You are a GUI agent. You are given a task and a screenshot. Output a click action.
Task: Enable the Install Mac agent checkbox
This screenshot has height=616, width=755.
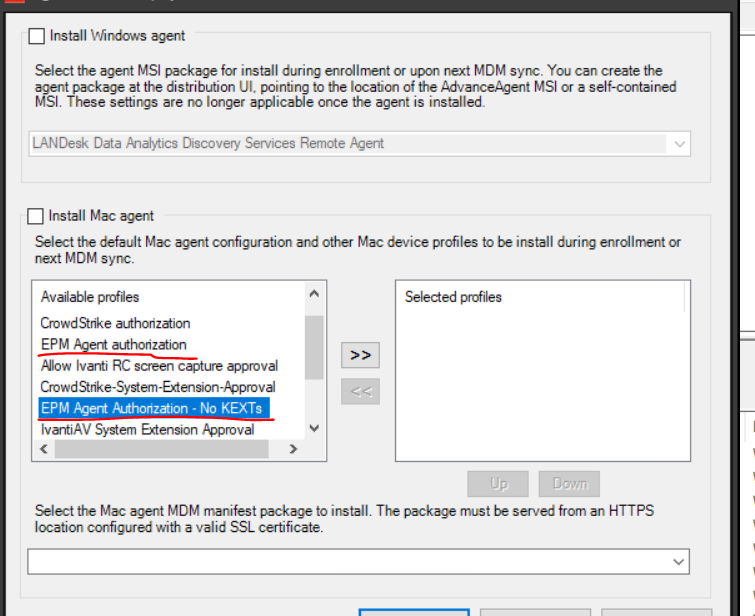[x=37, y=215]
